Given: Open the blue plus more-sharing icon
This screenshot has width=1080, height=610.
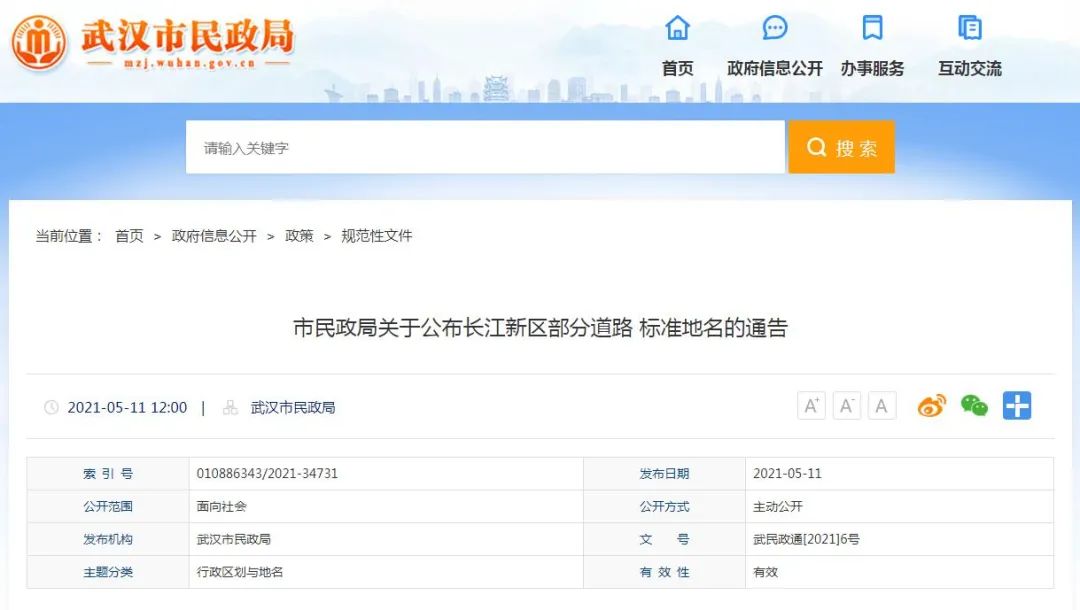Looking at the screenshot, I should (1017, 406).
